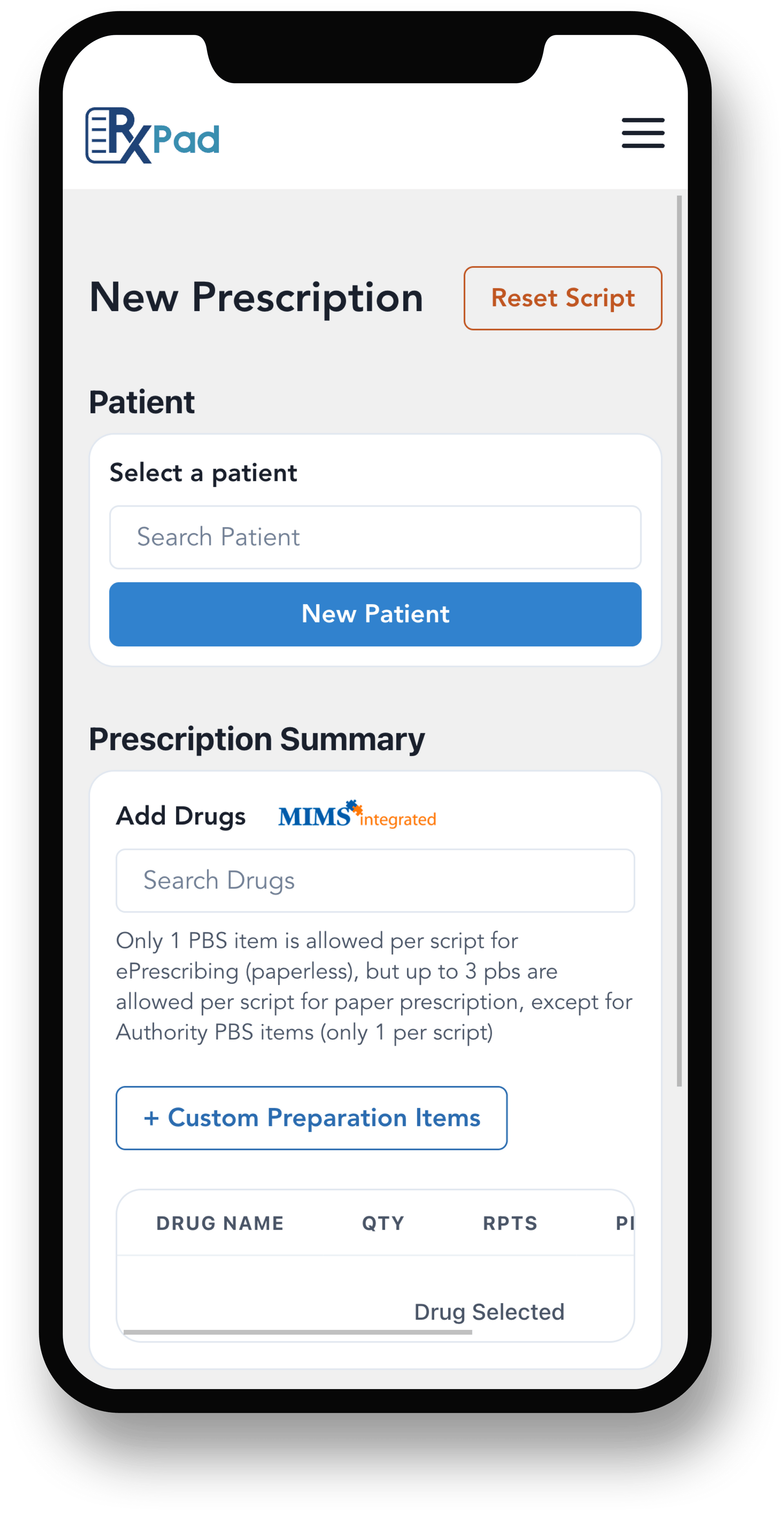
Task: Focus the Search Patient field
Action: tap(375, 537)
